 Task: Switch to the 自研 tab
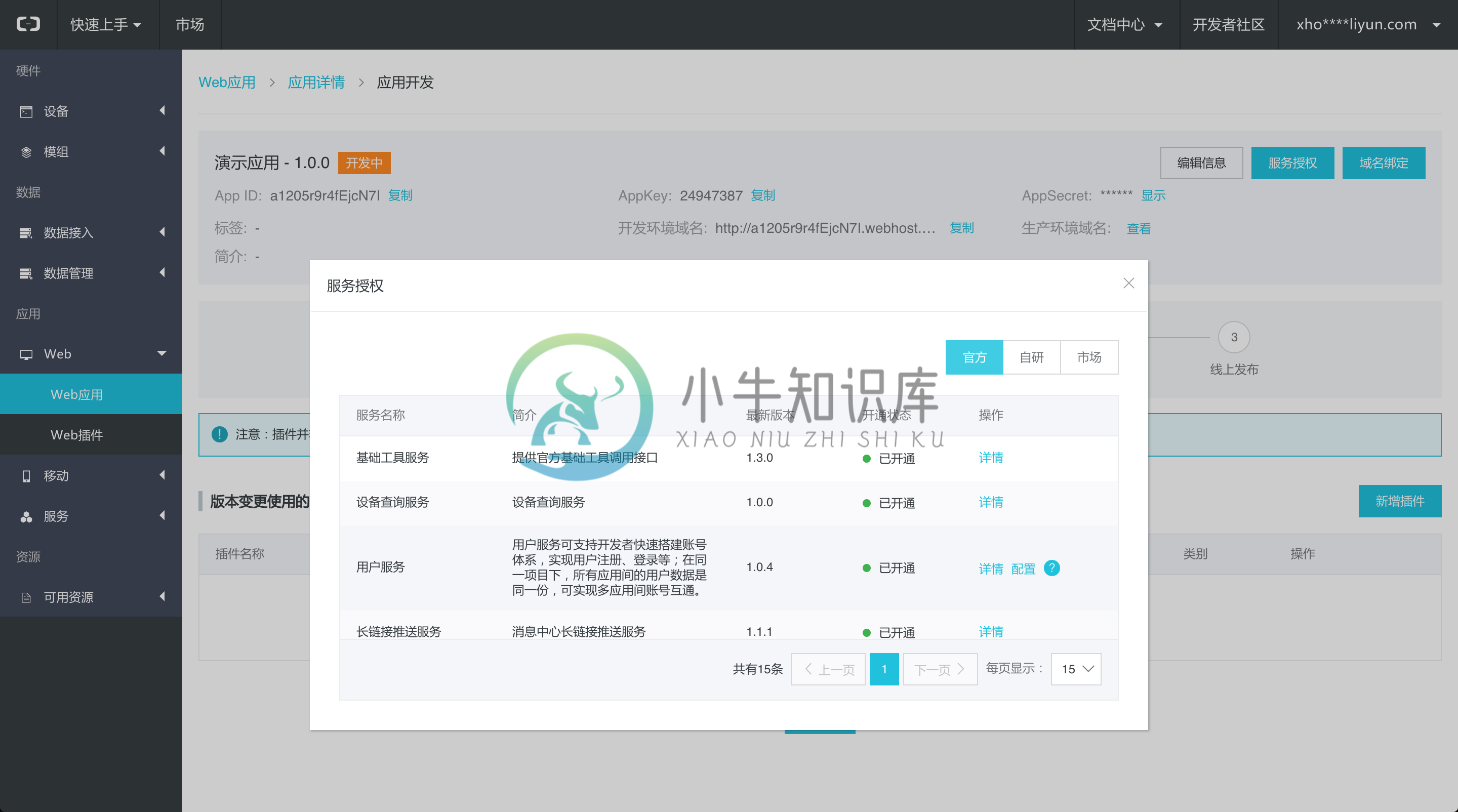(1032, 357)
